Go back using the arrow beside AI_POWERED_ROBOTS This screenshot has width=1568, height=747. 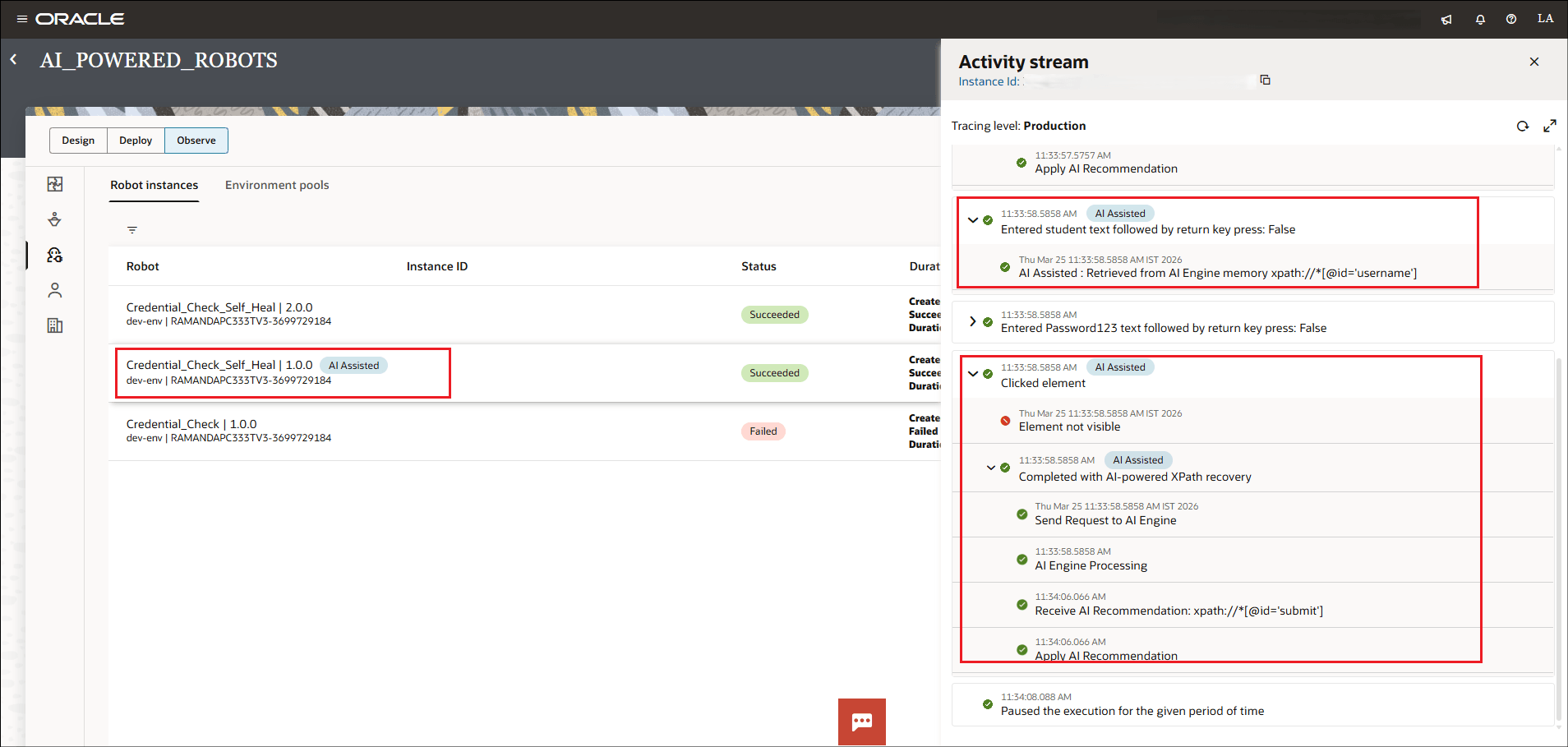click(x=14, y=59)
